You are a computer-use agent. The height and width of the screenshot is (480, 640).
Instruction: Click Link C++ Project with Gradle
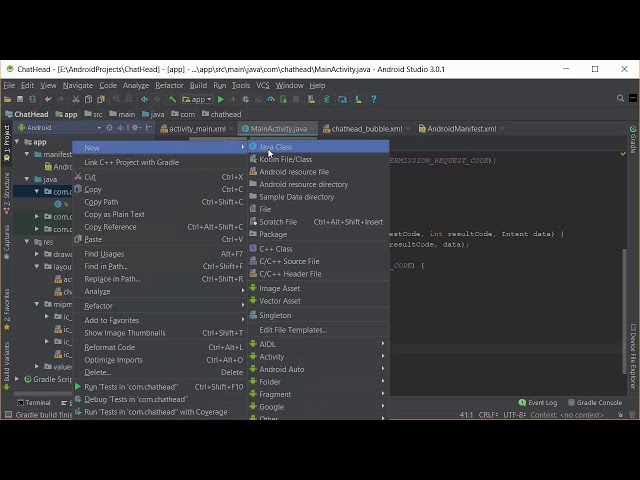coord(160,162)
